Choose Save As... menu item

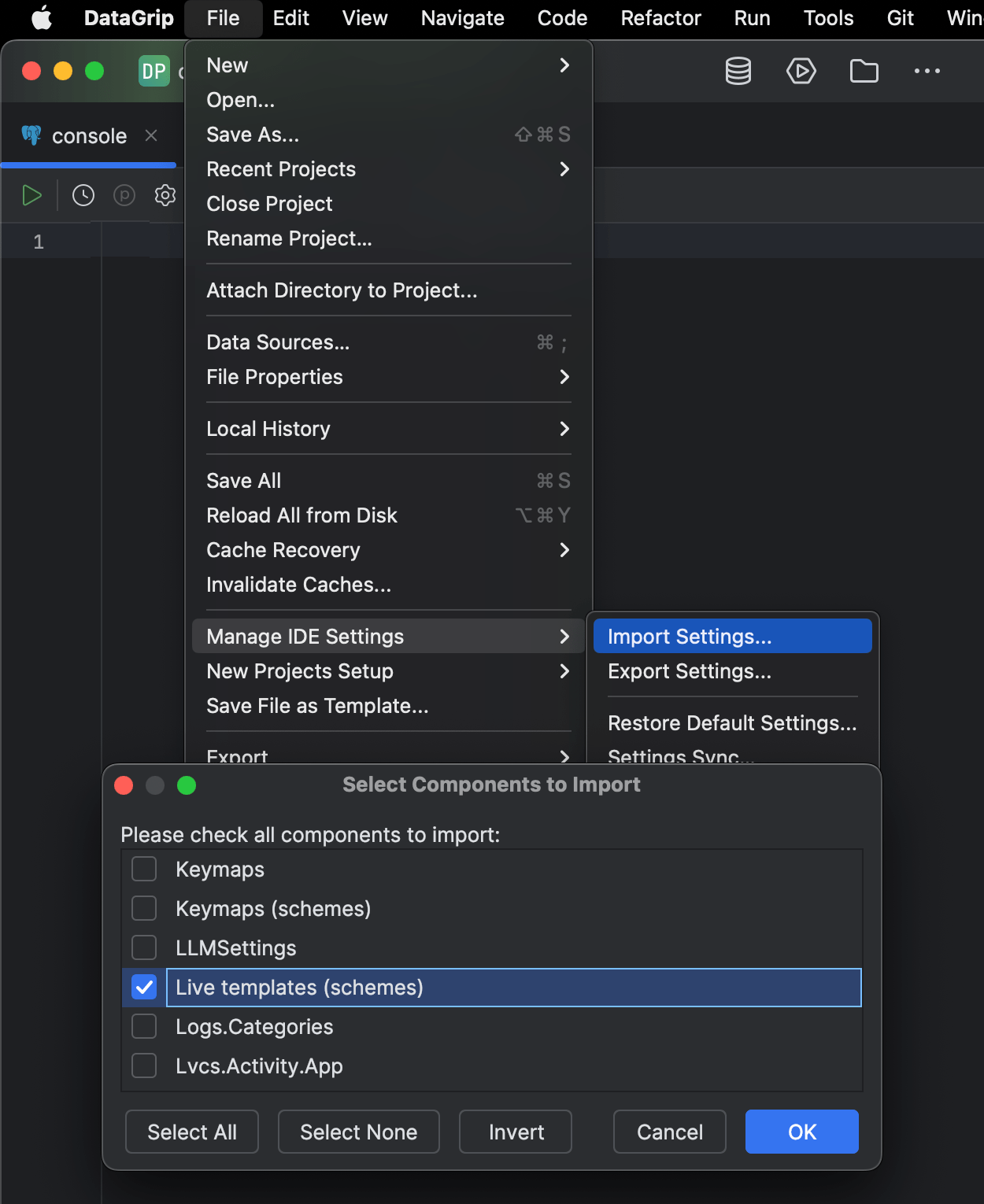388,135
